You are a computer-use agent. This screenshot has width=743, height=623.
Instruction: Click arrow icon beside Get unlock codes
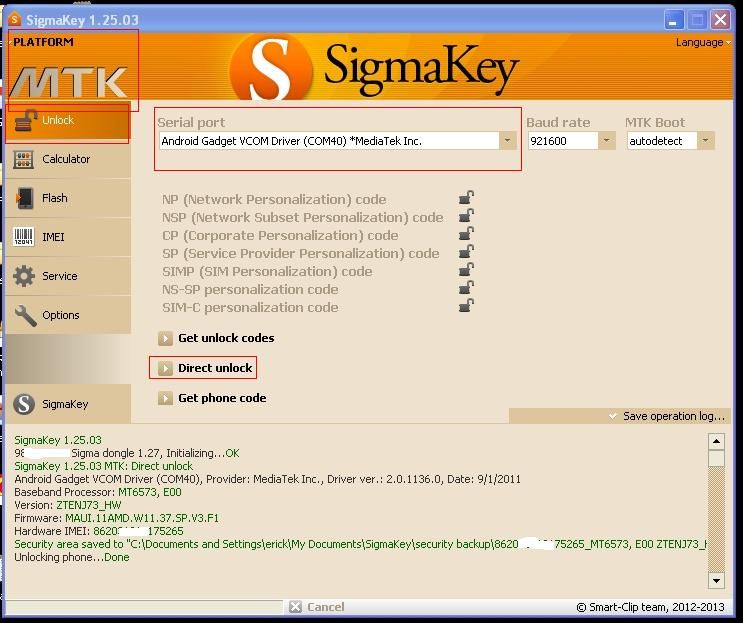165,338
